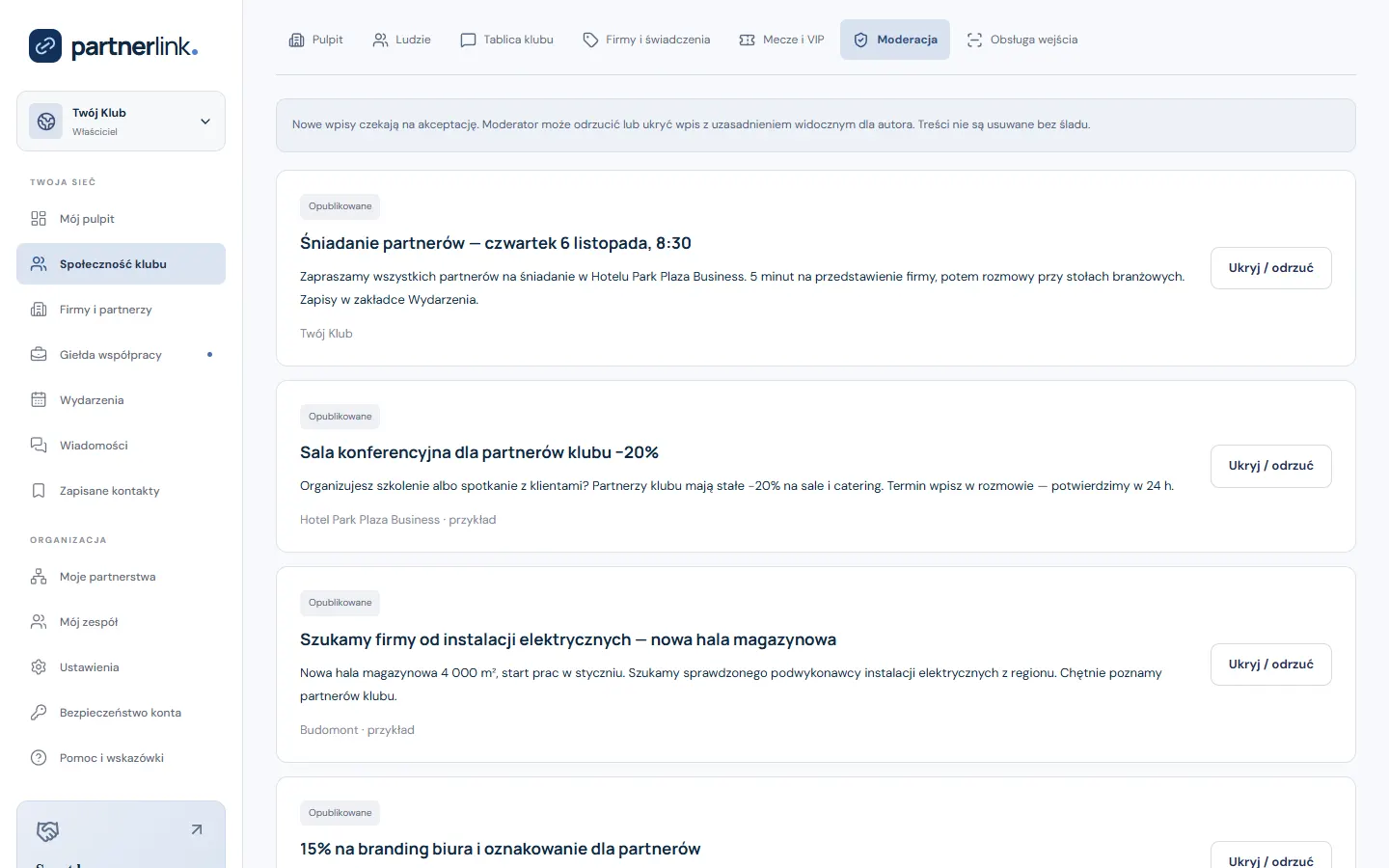Select the Firmy i świadczenia tab
Image resolution: width=1389 pixels, height=868 pixels.
click(x=646, y=40)
